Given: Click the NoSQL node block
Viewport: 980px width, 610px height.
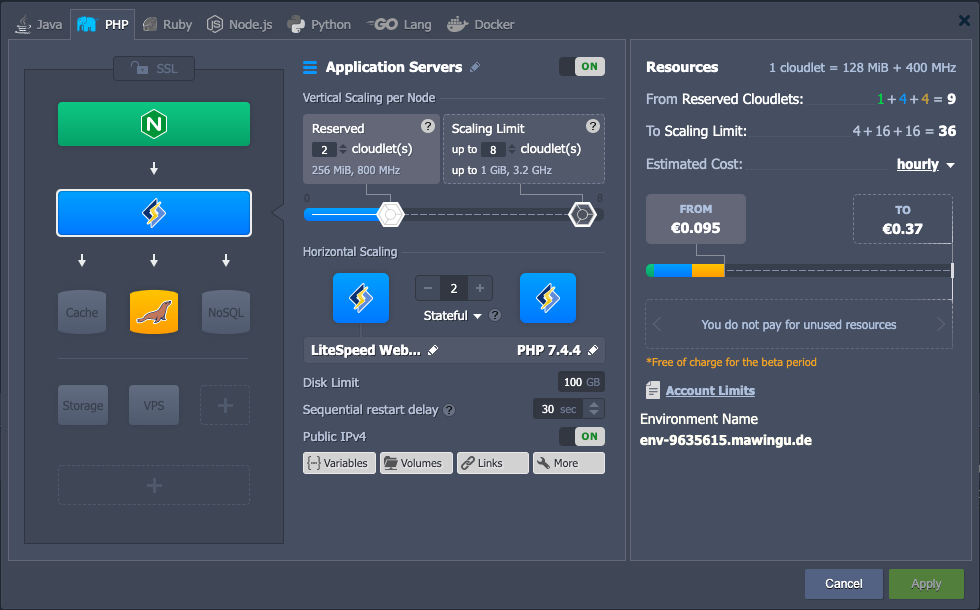Looking at the screenshot, I should tap(225, 311).
